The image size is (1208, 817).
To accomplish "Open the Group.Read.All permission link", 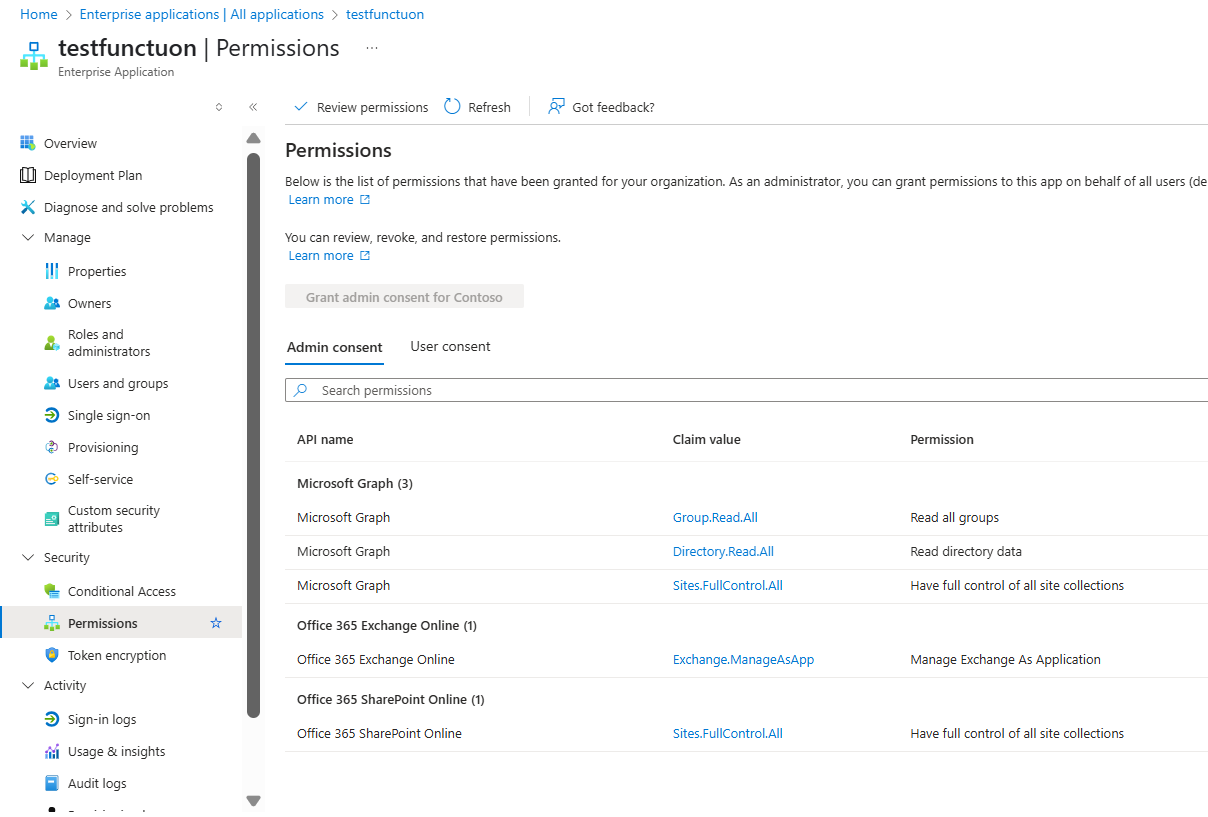I will coord(715,517).
